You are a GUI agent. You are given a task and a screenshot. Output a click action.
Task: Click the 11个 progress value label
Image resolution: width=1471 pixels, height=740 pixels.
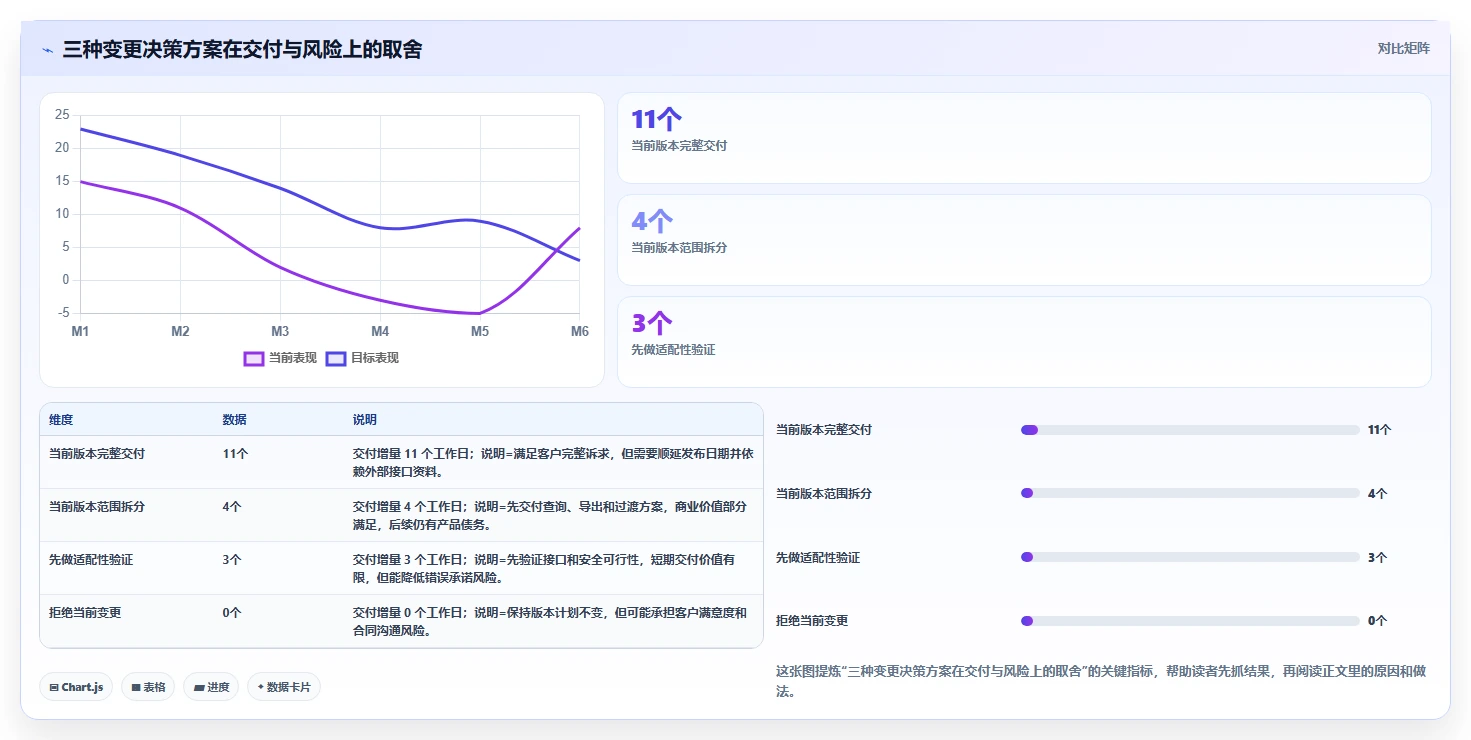[x=1380, y=430]
